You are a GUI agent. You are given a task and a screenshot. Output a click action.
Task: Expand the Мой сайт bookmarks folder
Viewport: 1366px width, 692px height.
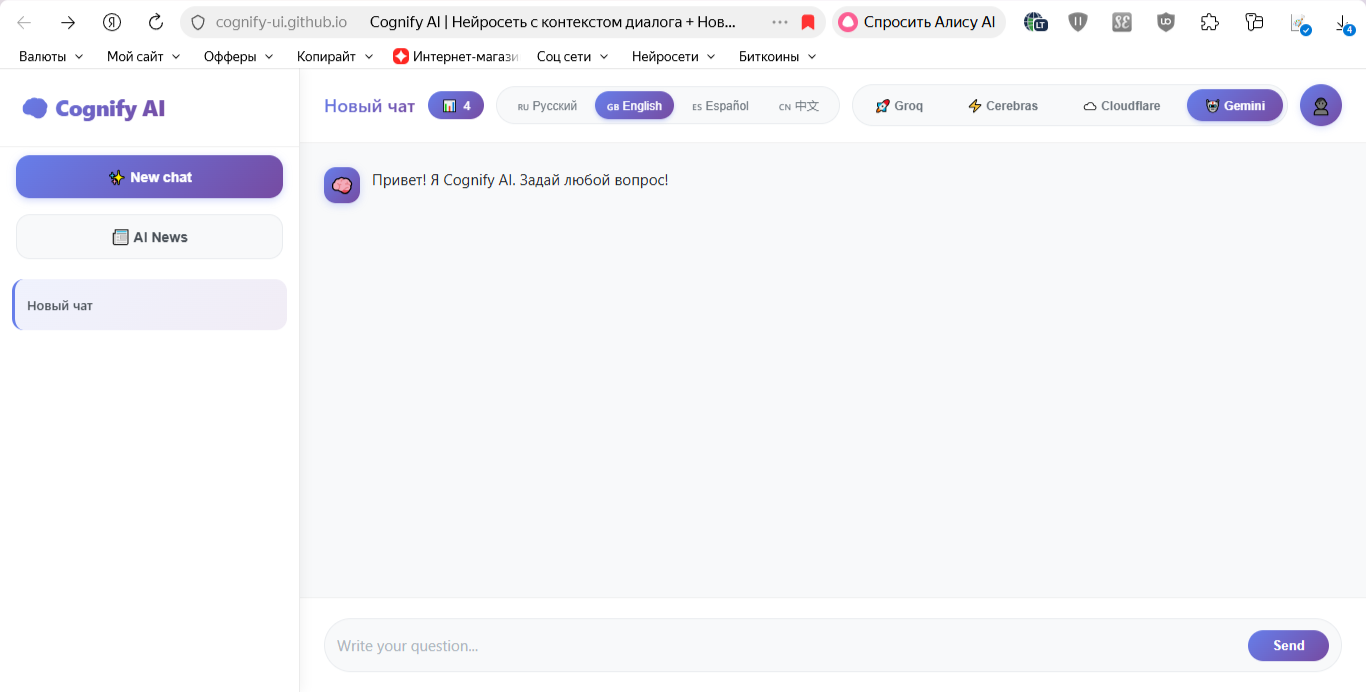144,57
